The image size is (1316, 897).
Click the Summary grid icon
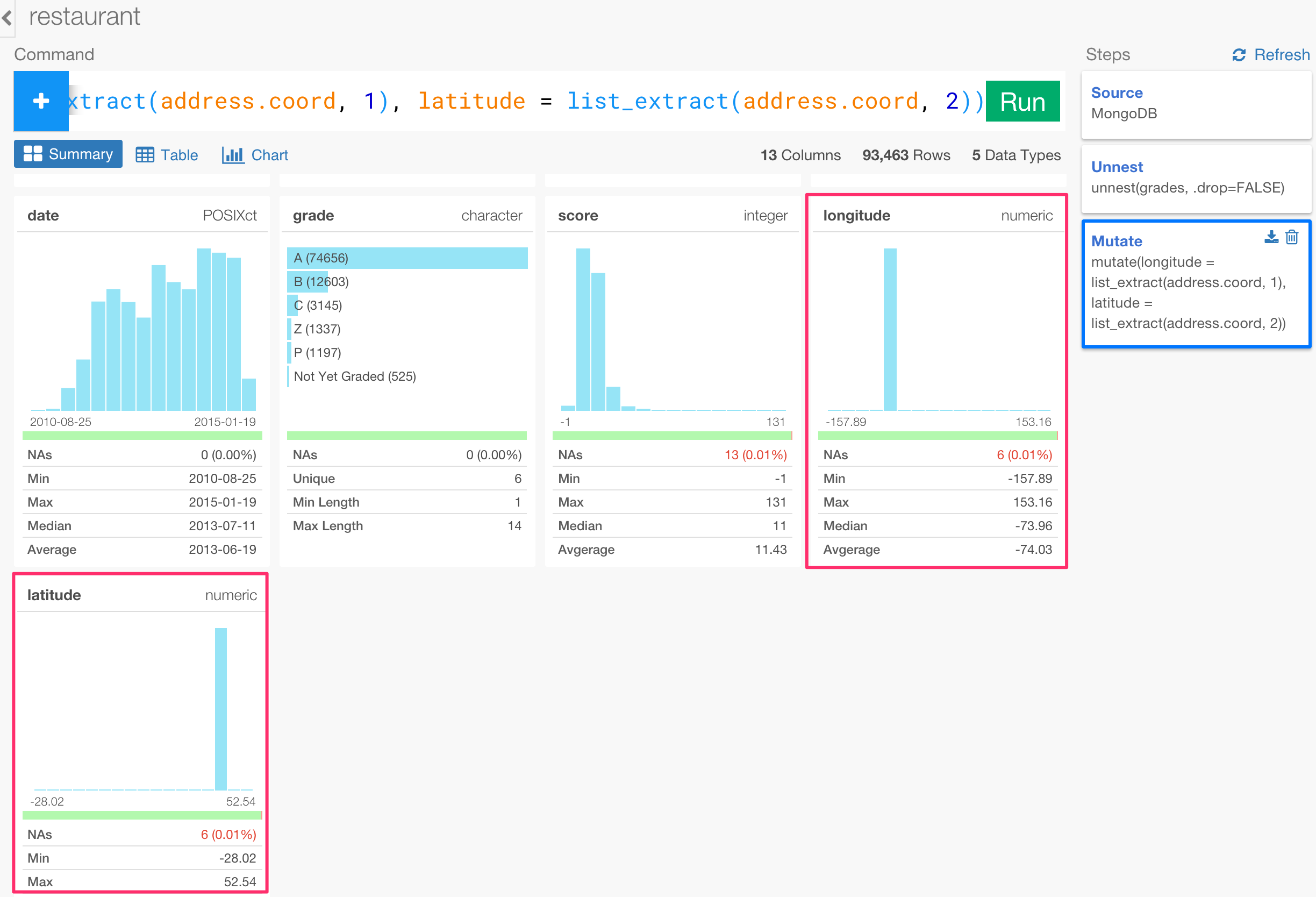coord(33,154)
